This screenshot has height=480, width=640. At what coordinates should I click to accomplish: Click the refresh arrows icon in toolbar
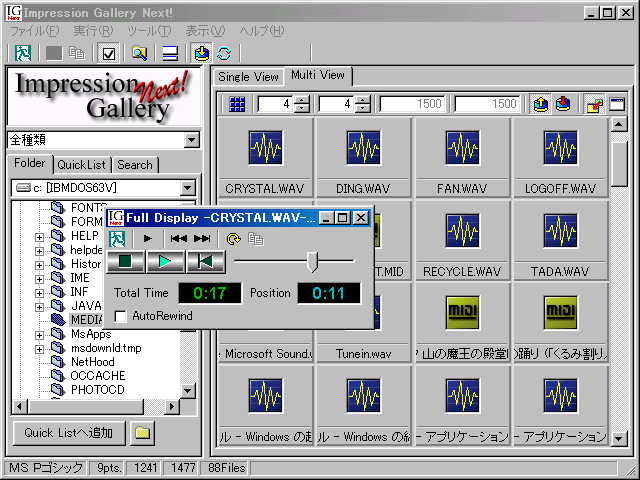tap(224, 53)
